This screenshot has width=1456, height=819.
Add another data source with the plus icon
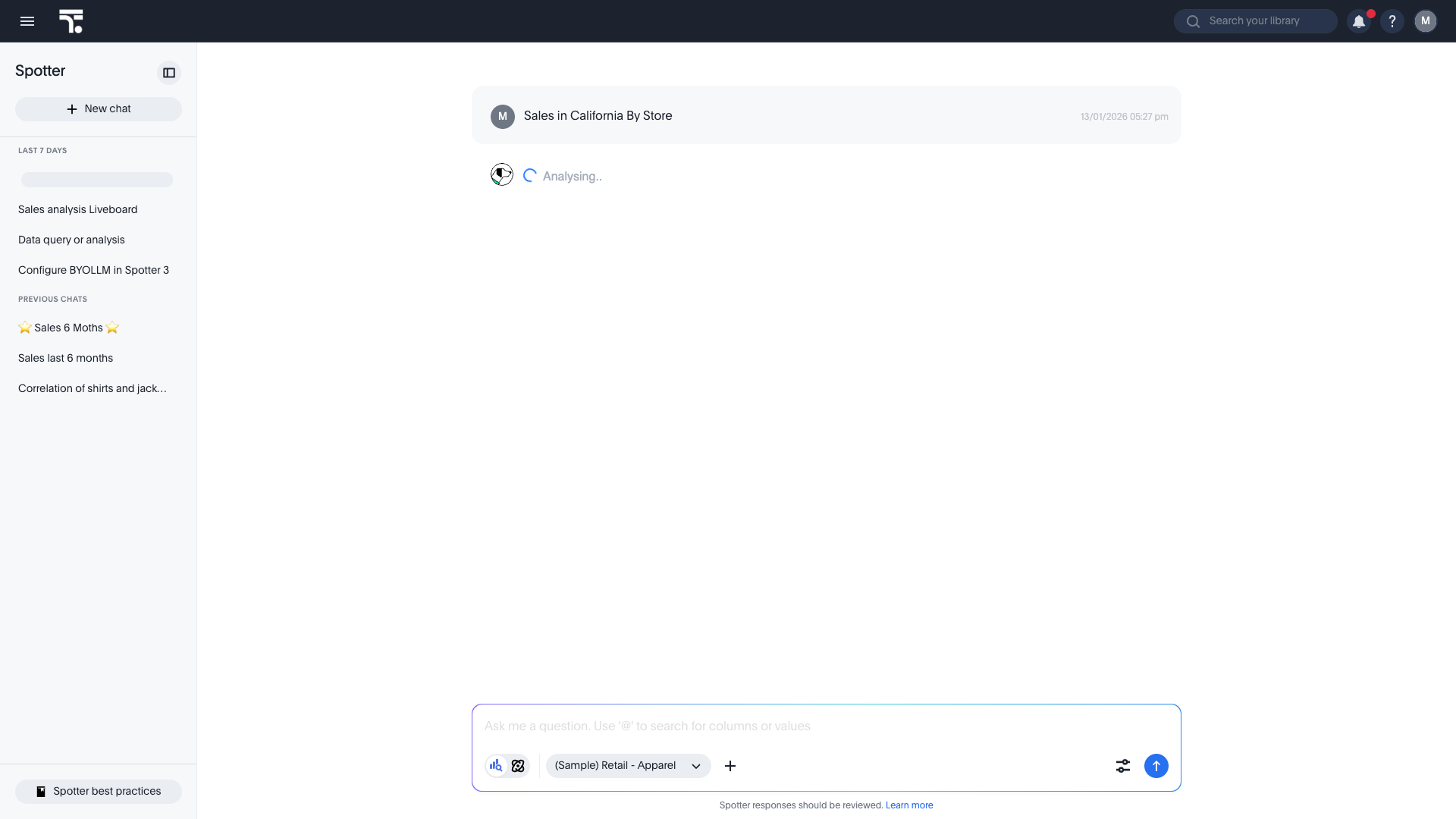pos(730,766)
